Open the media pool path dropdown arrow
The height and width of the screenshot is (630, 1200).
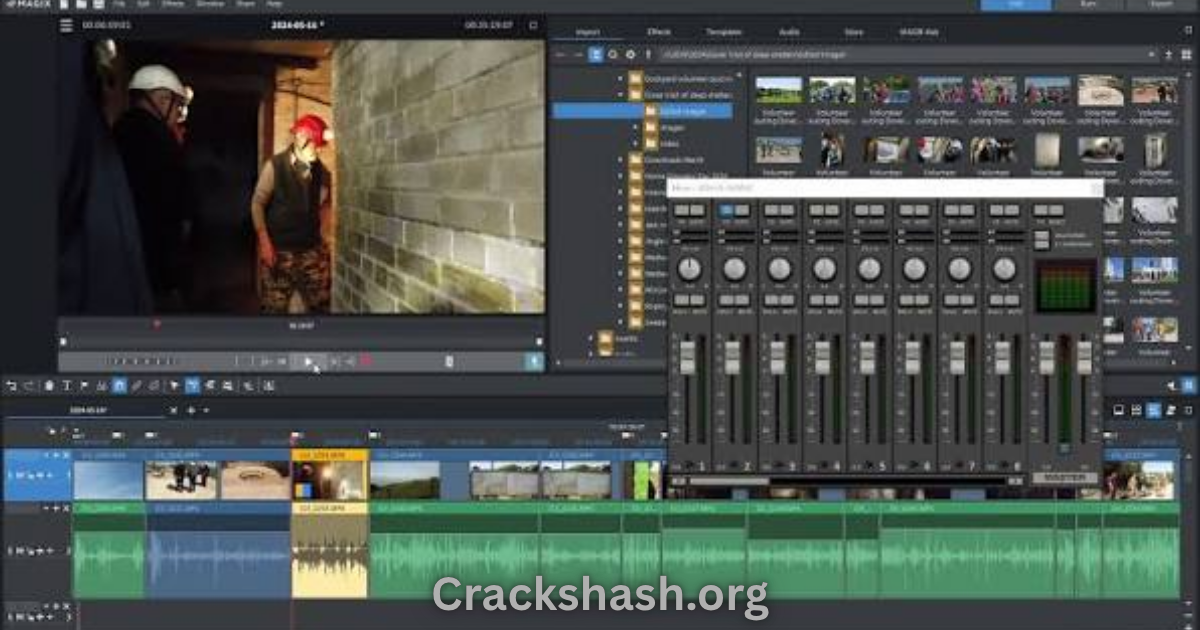pos(1153,55)
